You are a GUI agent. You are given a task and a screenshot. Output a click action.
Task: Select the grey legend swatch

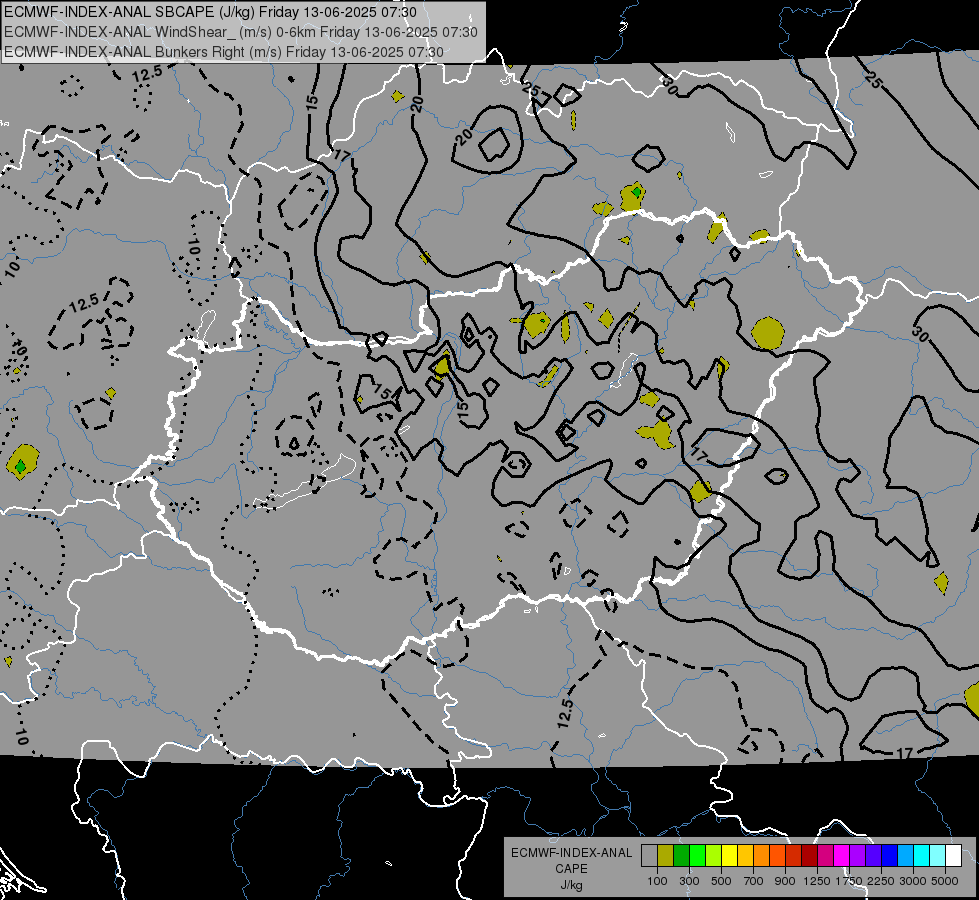point(649,855)
